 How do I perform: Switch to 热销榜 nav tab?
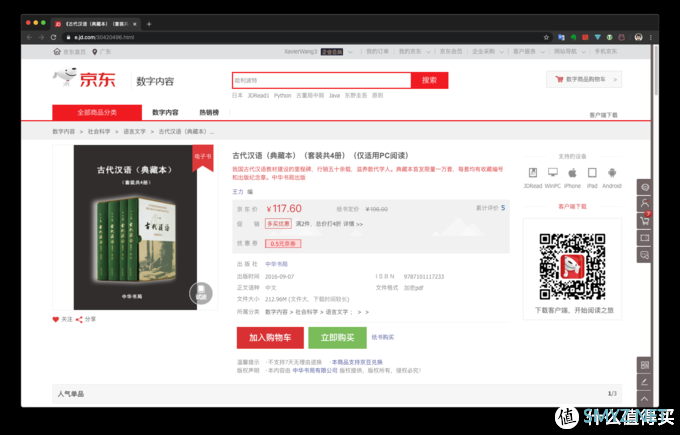pos(209,112)
